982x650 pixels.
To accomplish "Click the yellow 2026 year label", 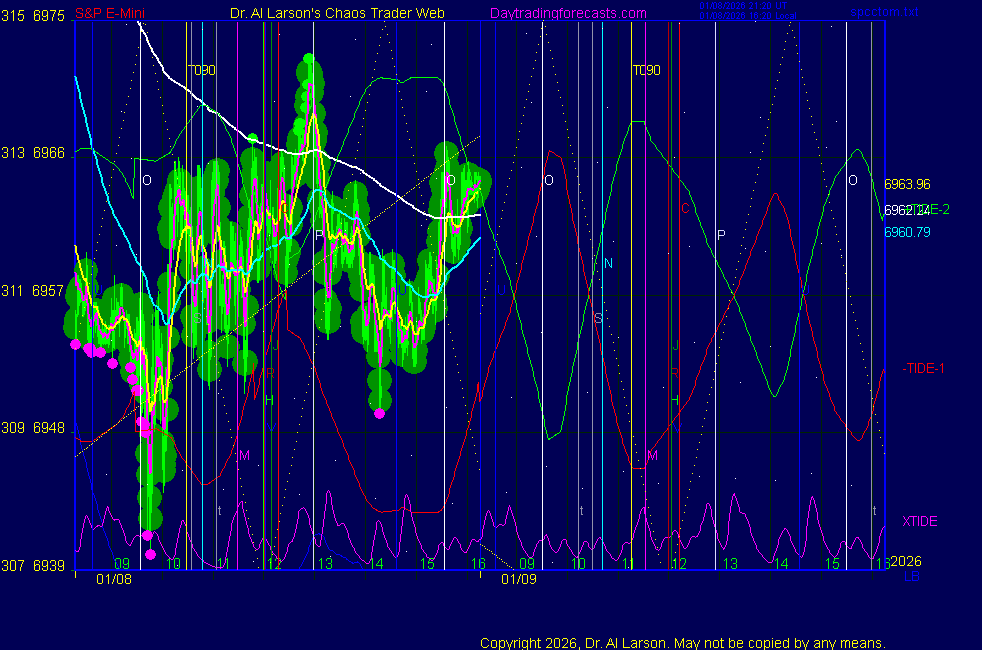I will [905, 562].
